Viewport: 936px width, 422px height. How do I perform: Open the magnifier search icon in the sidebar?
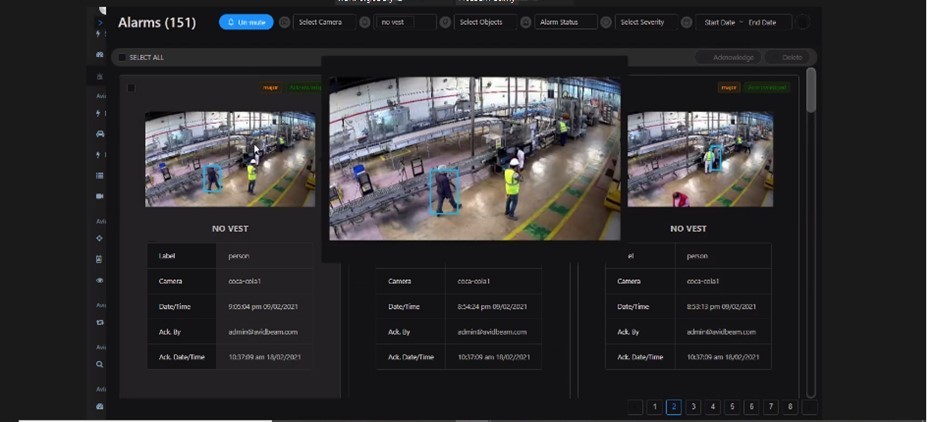100,364
